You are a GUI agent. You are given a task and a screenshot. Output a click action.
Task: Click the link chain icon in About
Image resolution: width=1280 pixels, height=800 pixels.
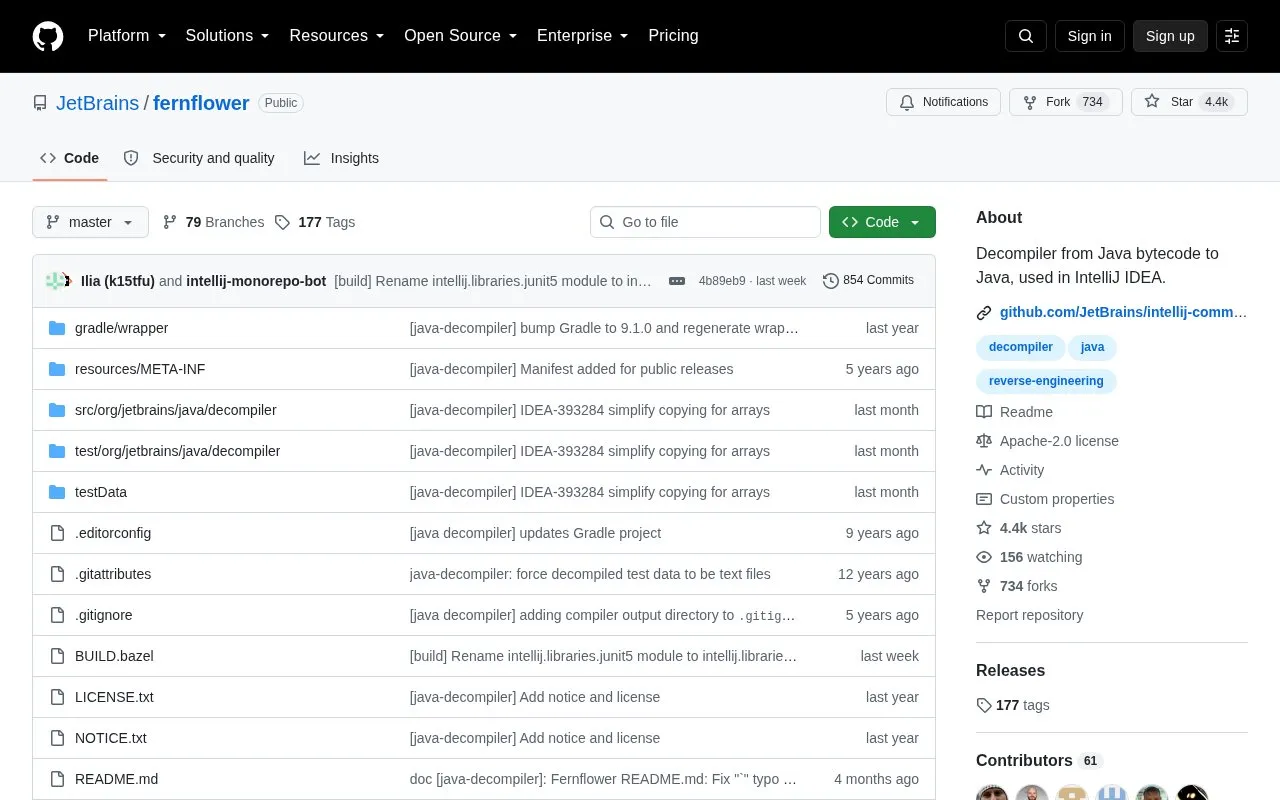(984, 313)
